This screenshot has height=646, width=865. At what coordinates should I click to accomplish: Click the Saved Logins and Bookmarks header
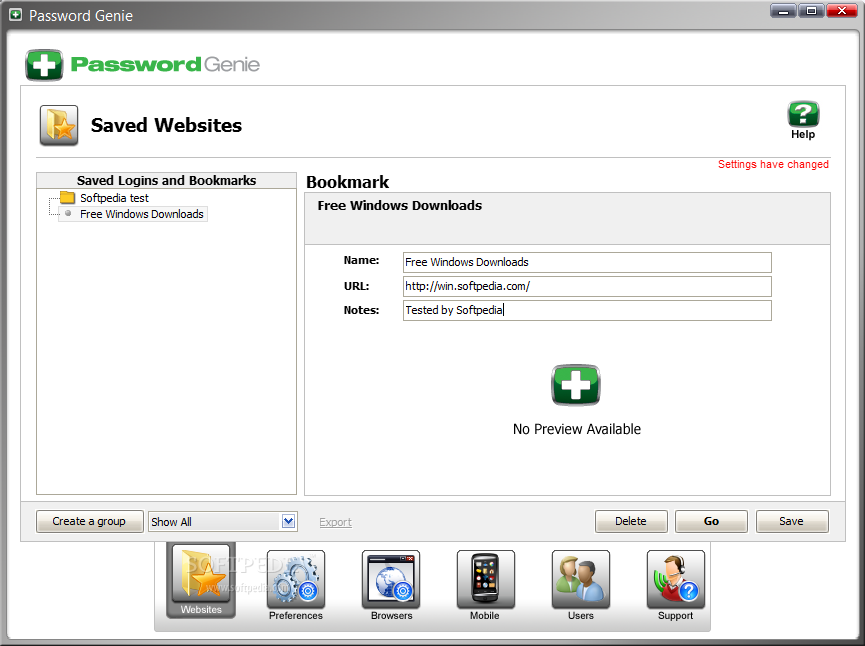click(x=166, y=180)
